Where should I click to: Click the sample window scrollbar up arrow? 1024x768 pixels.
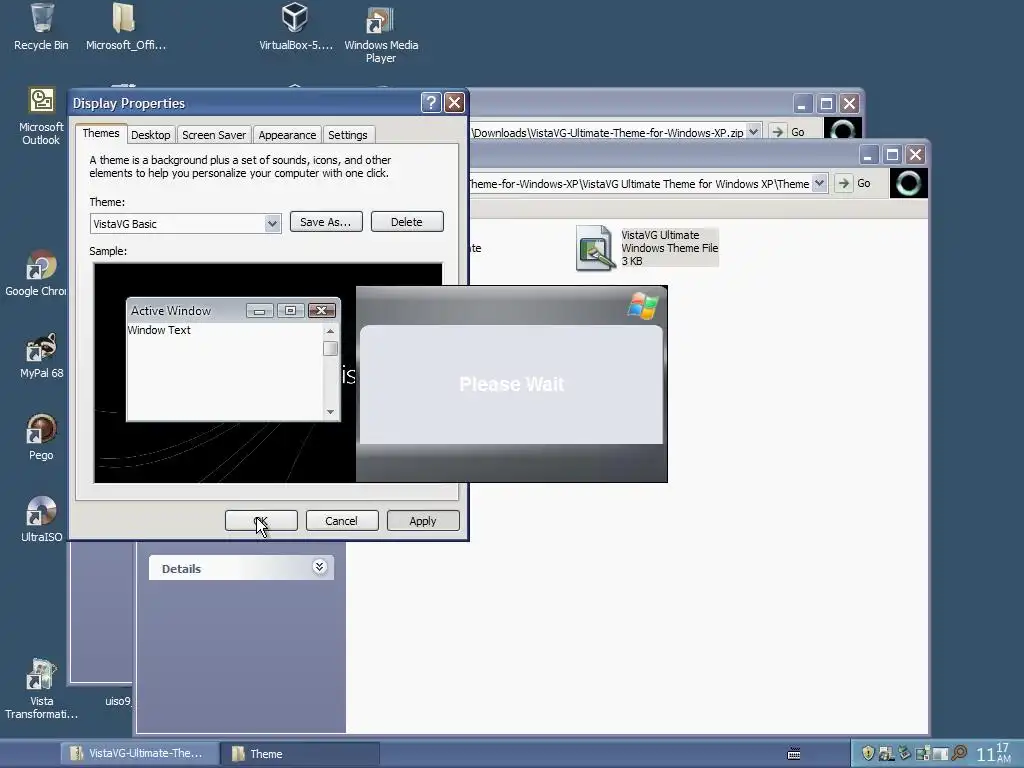(x=330, y=331)
